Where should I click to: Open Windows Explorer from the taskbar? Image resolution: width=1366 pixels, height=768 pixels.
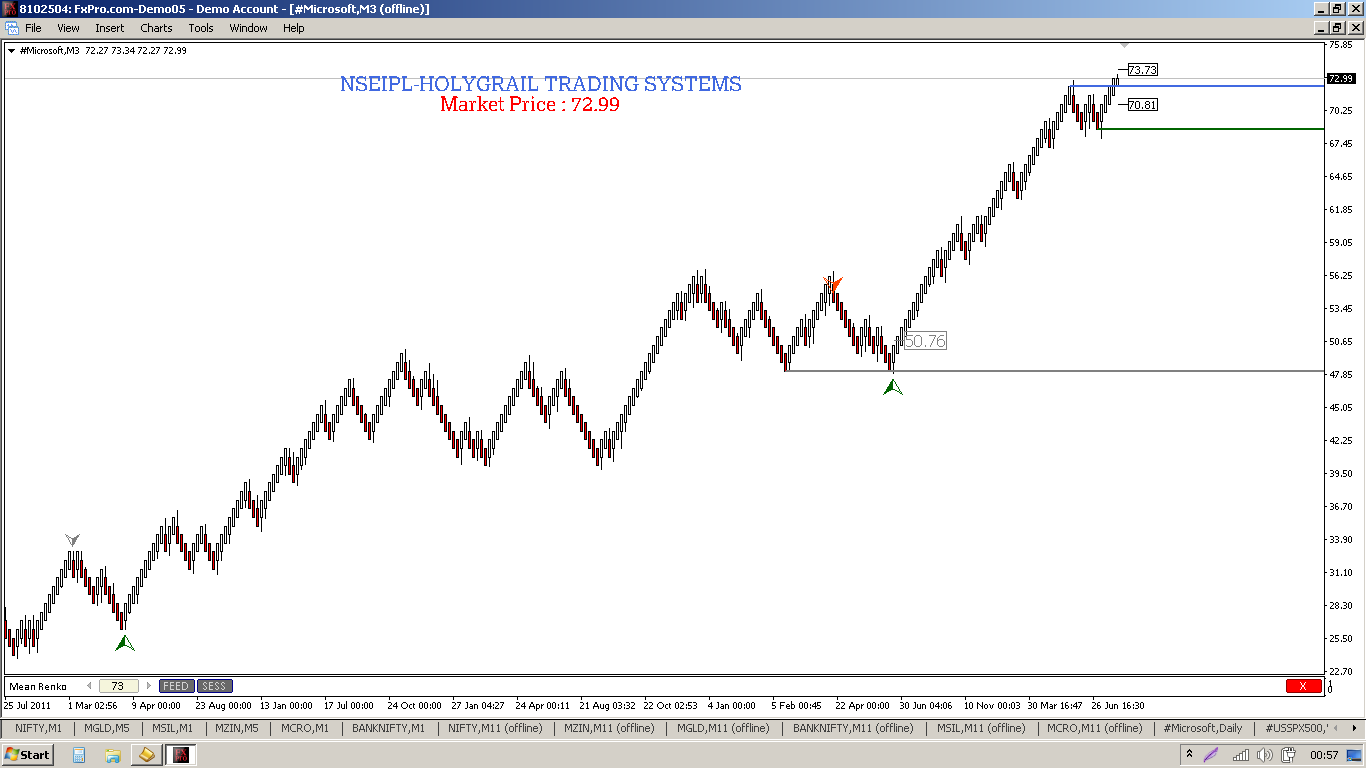tap(113, 754)
